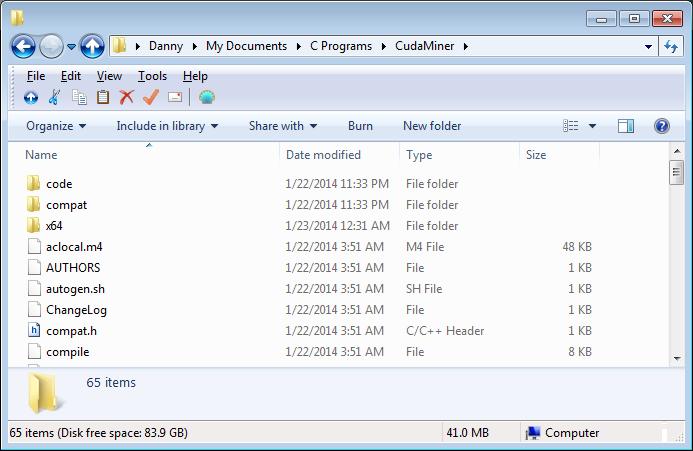Click Computer icon in status bar
The width and height of the screenshot is (693, 451).
[533, 433]
